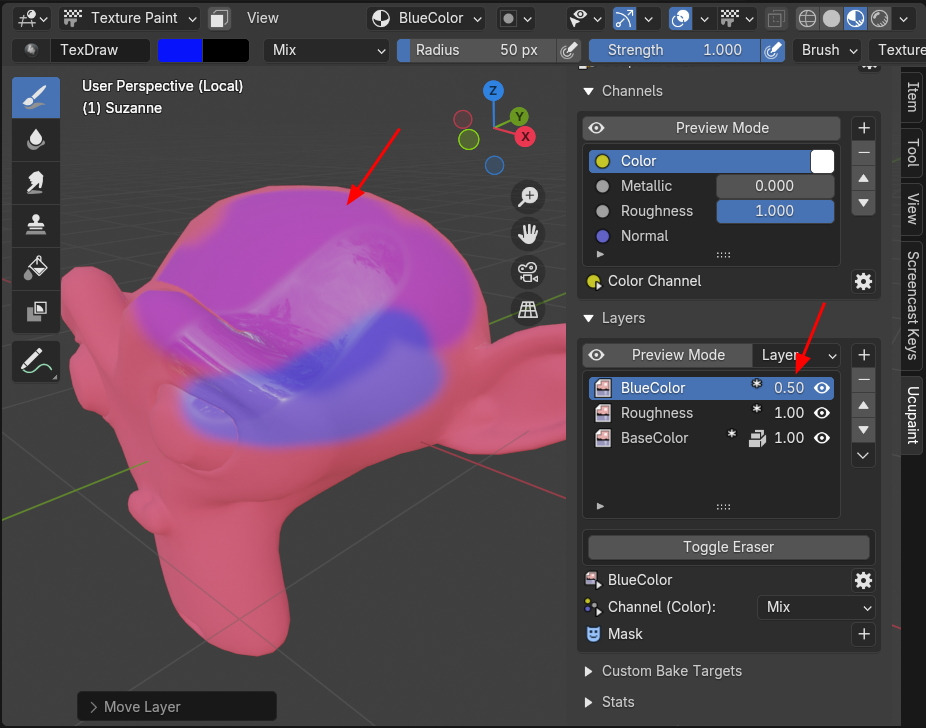Viewport: 926px width, 728px height.
Task: Toggle Layers Preview Mode
Action: [x=668, y=355]
